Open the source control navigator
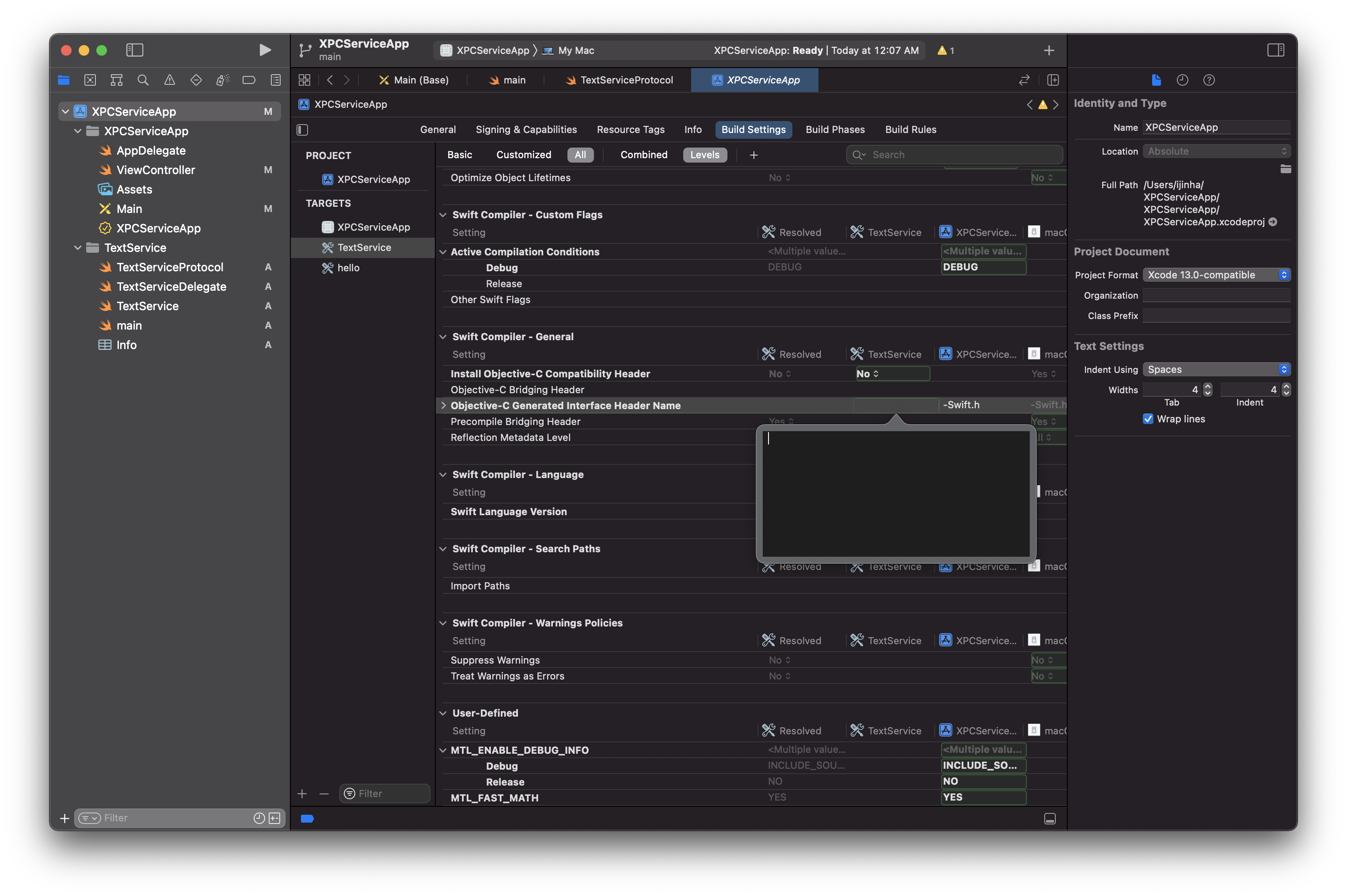 [x=90, y=80]
